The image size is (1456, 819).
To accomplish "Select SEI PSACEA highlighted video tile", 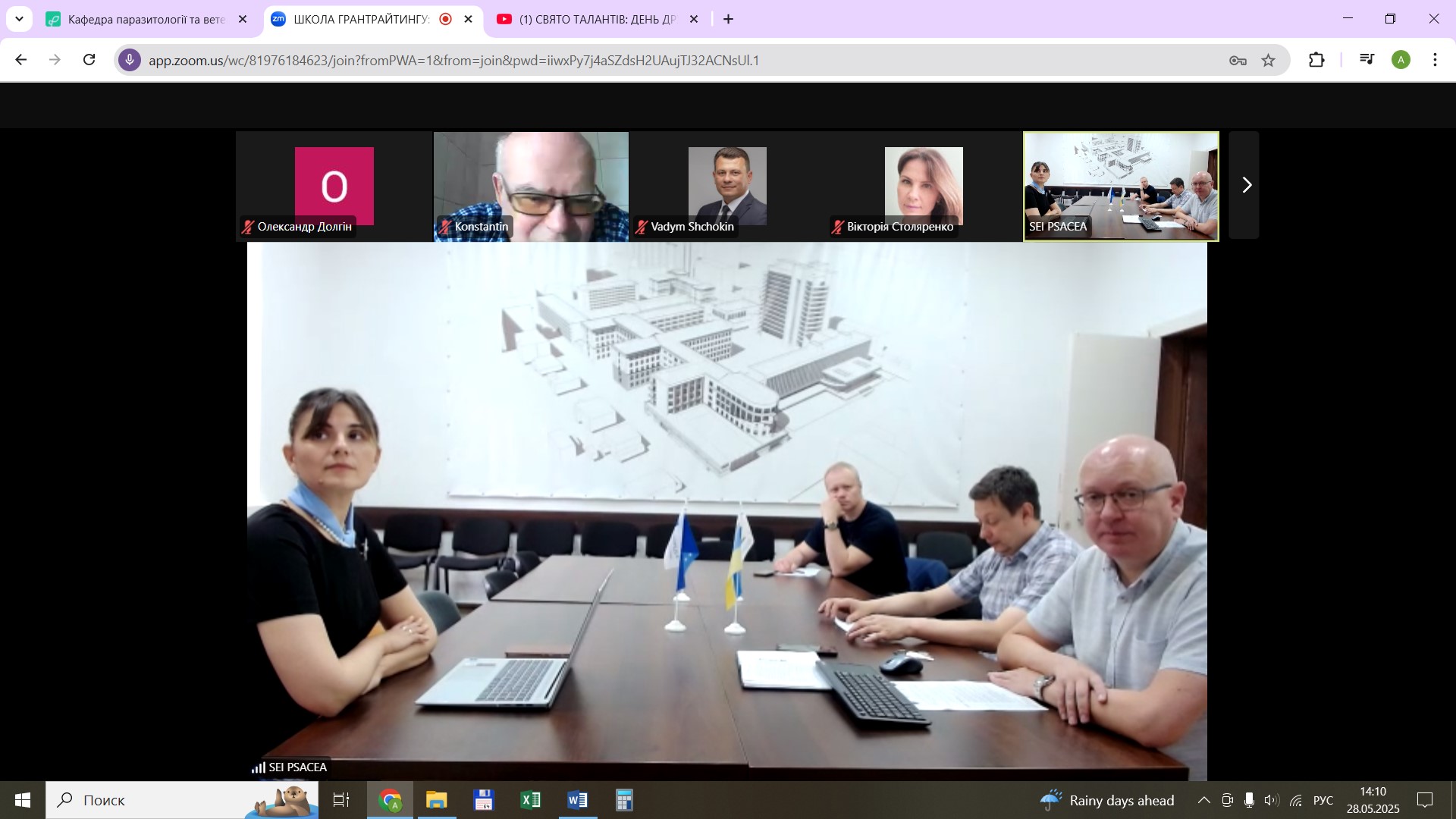I will coord(1121,186).
